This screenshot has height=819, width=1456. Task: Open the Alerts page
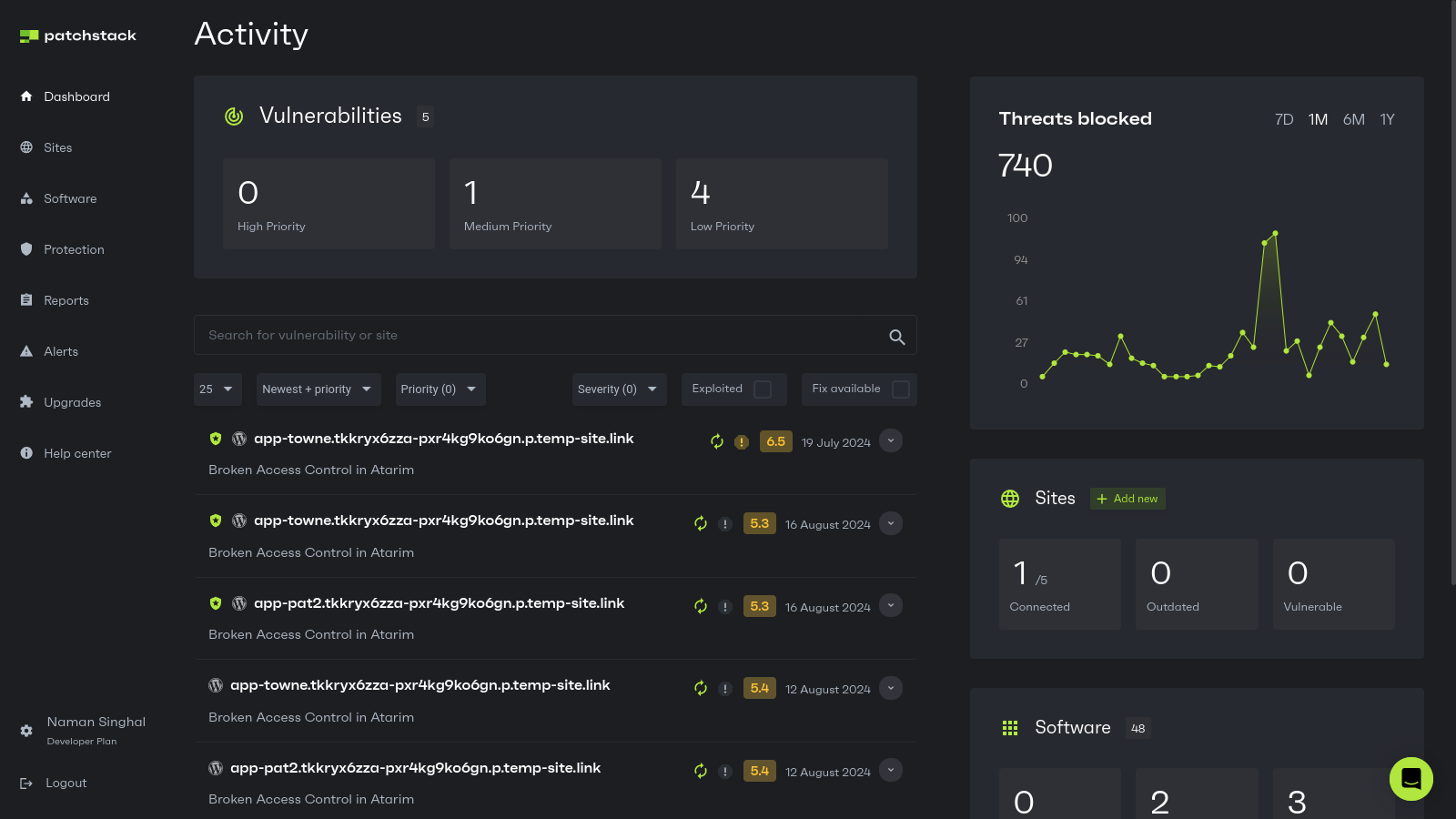[x=60, y=351]
